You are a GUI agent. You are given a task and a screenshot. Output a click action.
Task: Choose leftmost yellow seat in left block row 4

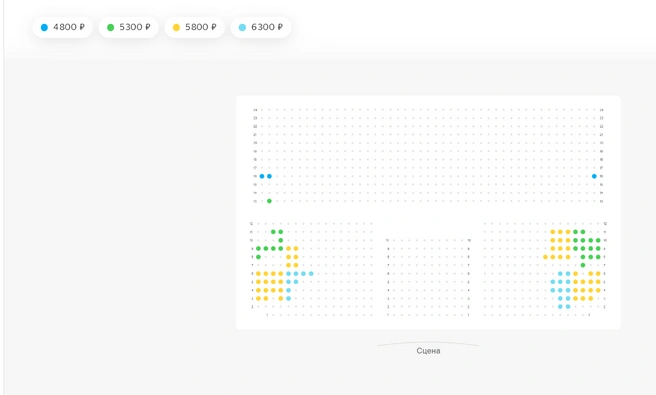point(258,290)
